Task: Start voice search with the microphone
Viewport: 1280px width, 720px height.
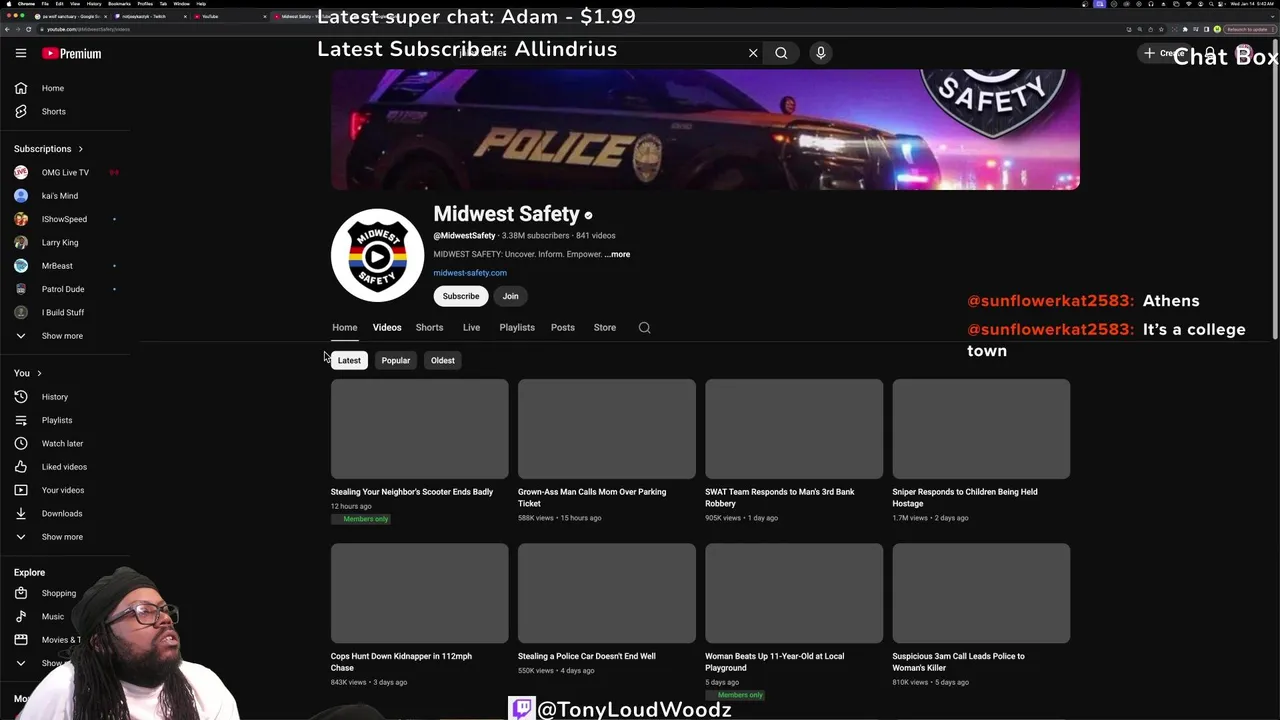Action: (820, 53)
